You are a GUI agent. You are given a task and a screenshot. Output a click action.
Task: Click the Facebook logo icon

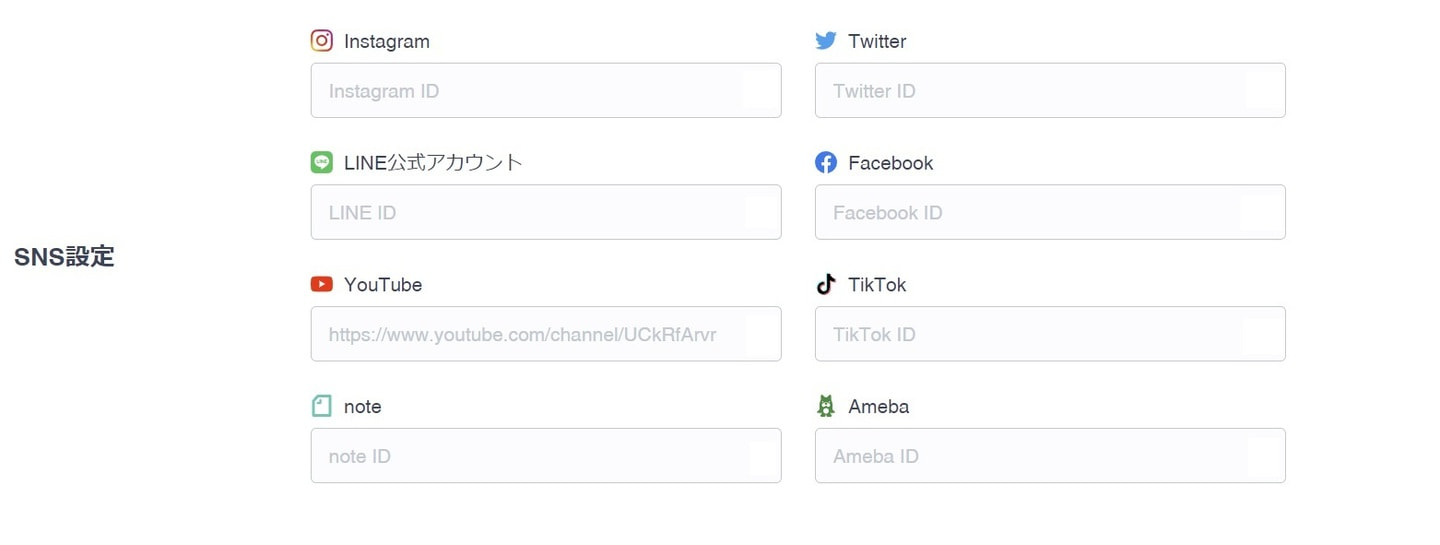tap(825, 162)
